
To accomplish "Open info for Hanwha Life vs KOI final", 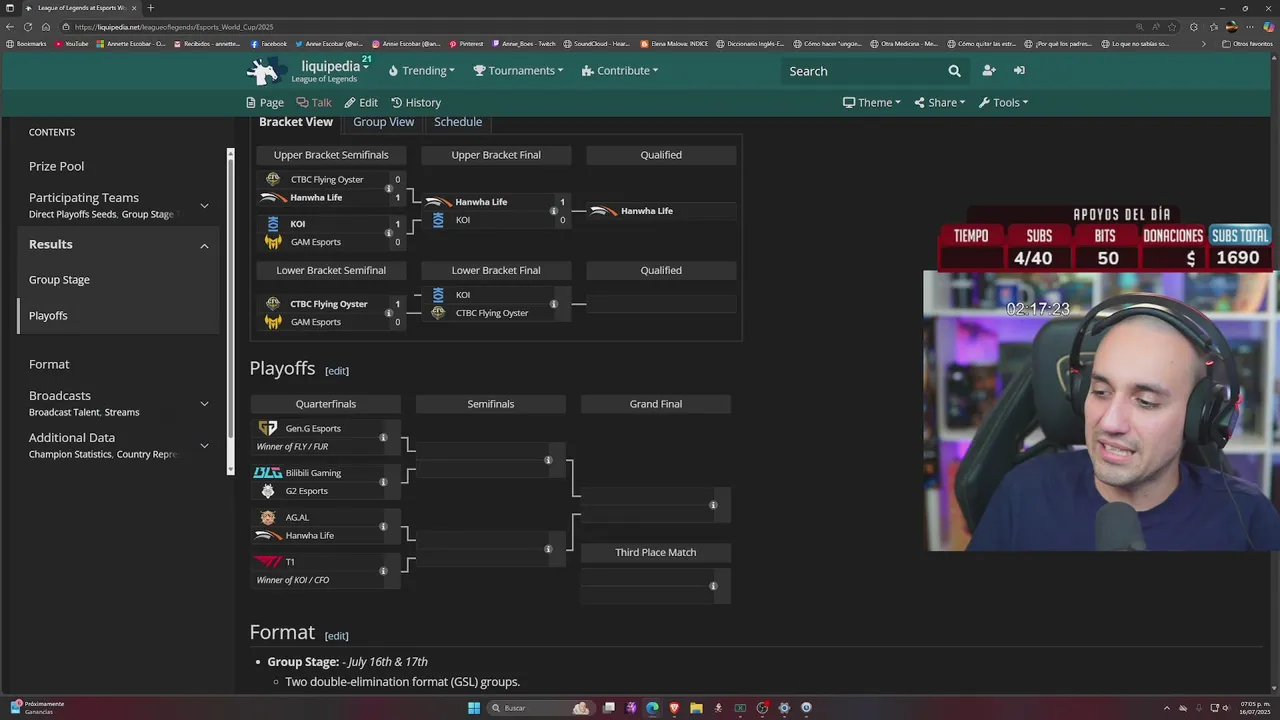I will [554, 211].
